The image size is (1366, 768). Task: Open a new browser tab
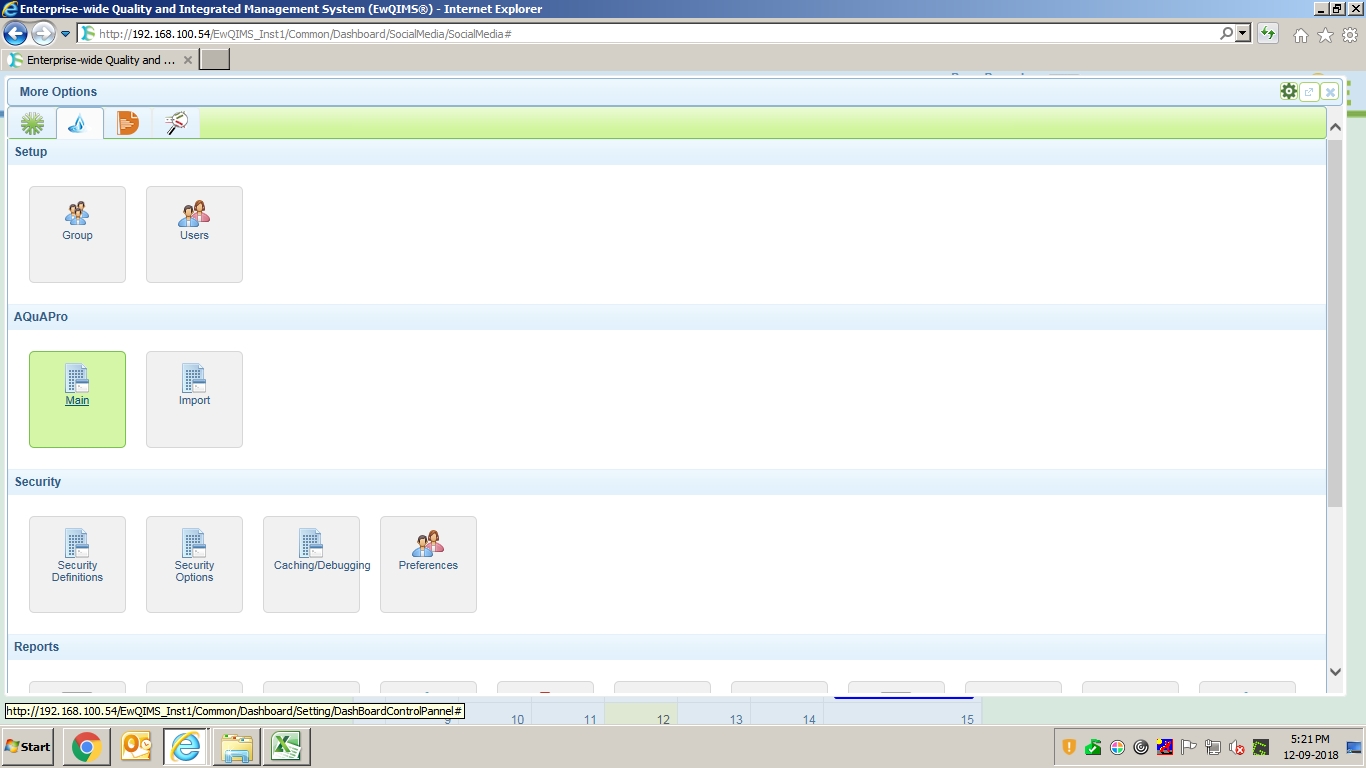(215, 60)
